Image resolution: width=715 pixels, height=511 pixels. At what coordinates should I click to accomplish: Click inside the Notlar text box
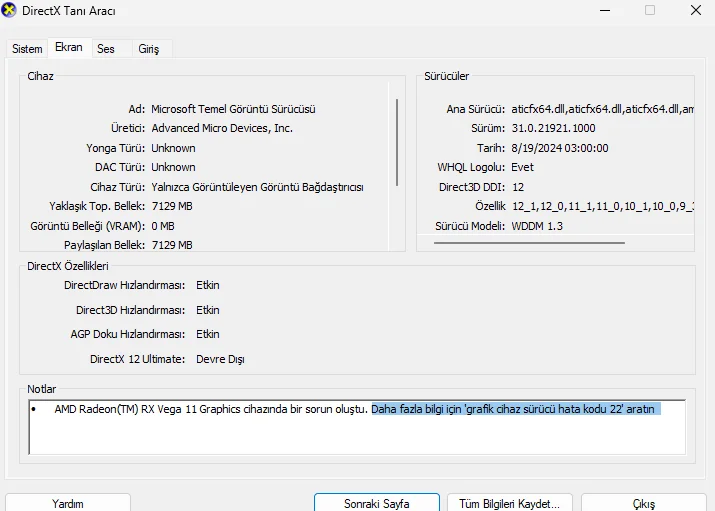(357, 427)
